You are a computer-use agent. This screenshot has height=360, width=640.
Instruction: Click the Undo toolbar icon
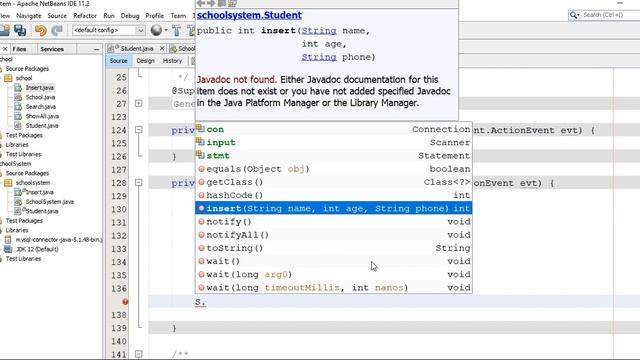point(40,30)
